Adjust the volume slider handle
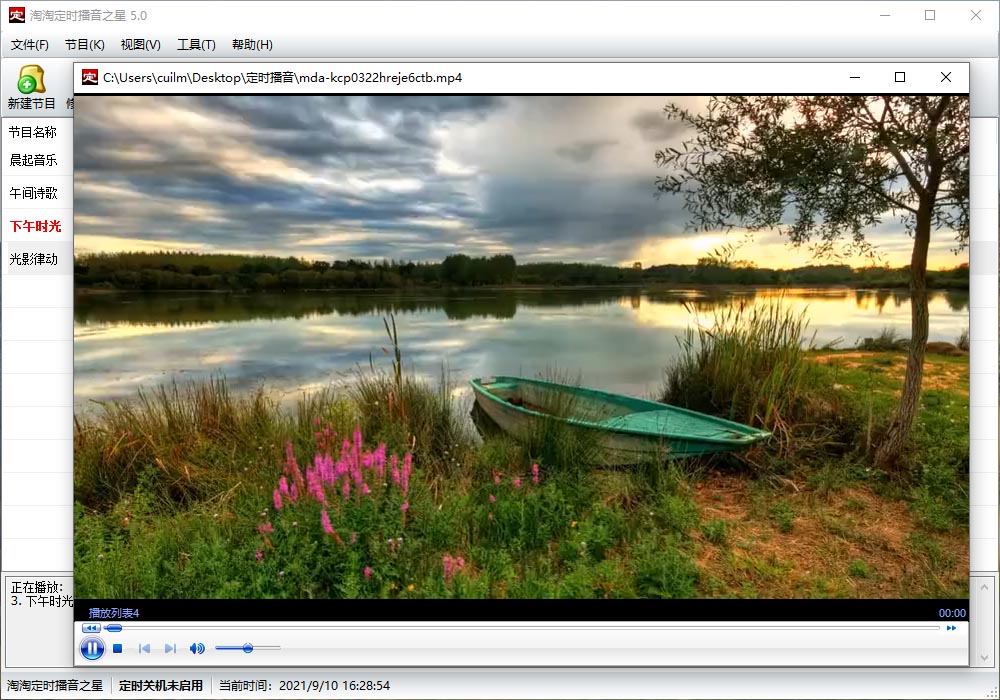The height and width of the screenshot is (700, 1000). (x=247, y=648)
